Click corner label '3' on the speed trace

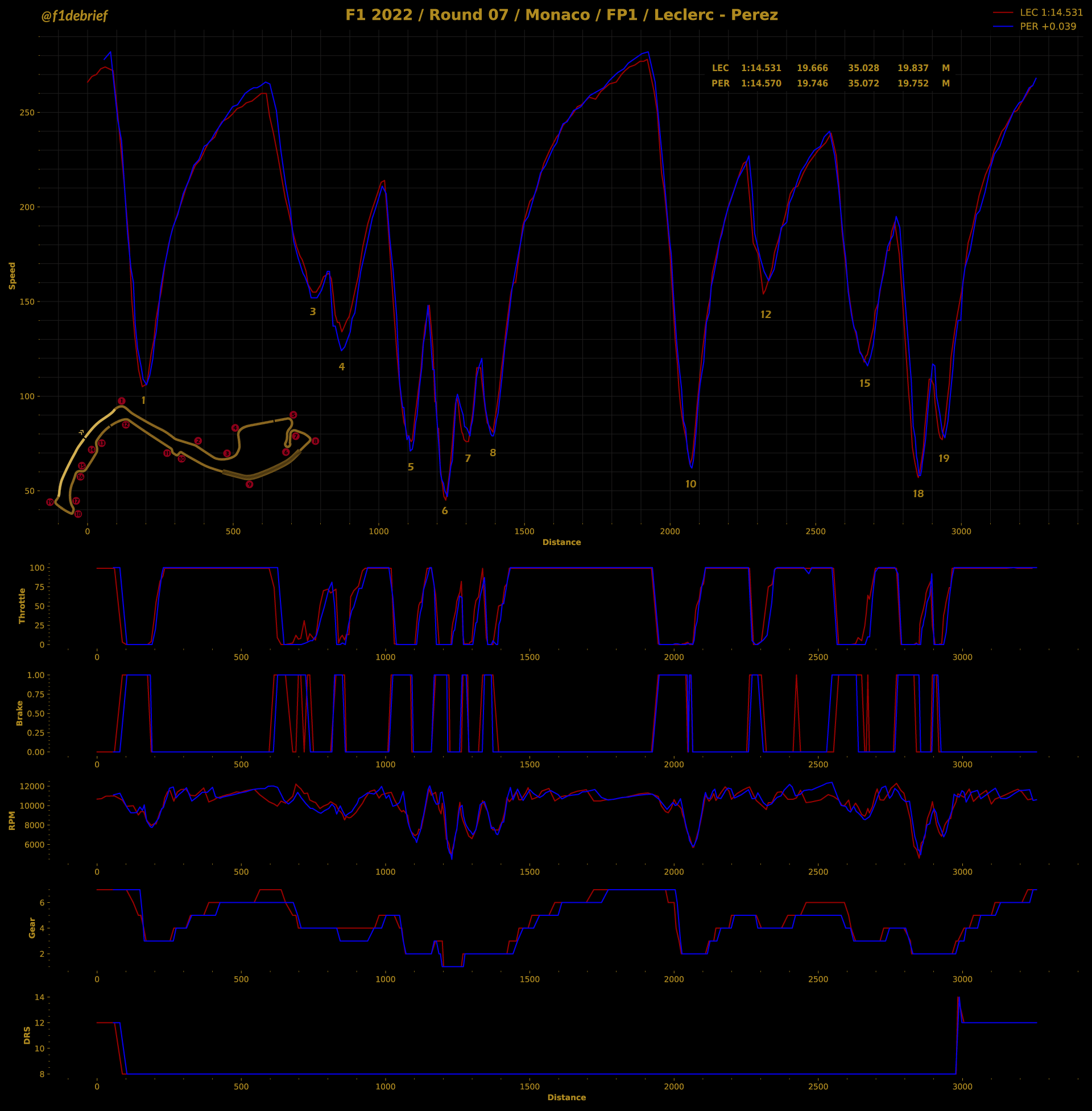(x=313, y=312)
